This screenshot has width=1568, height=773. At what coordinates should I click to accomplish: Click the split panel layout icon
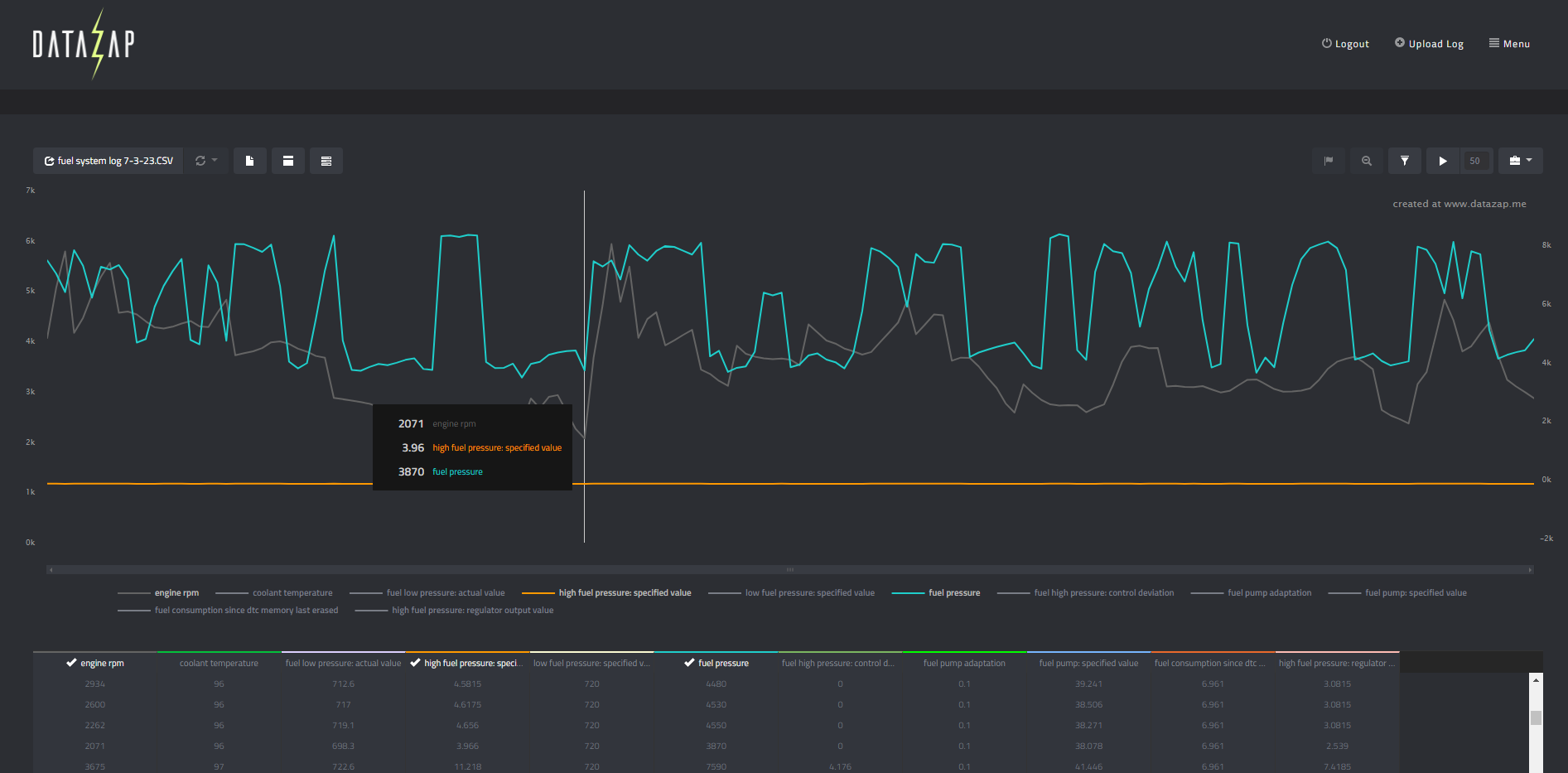tap(287, 161)
